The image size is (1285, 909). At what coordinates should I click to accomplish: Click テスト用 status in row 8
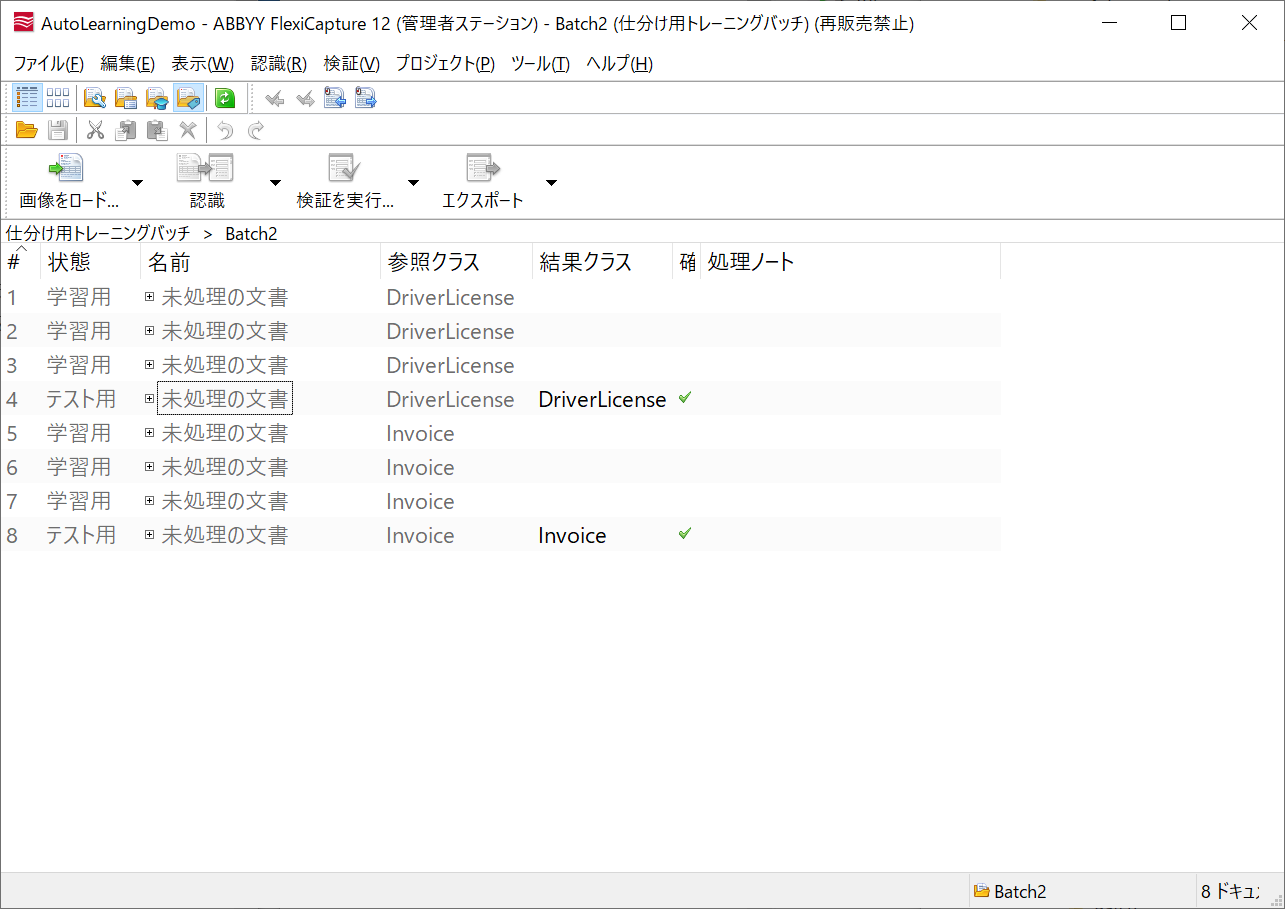tap(81, 535)
